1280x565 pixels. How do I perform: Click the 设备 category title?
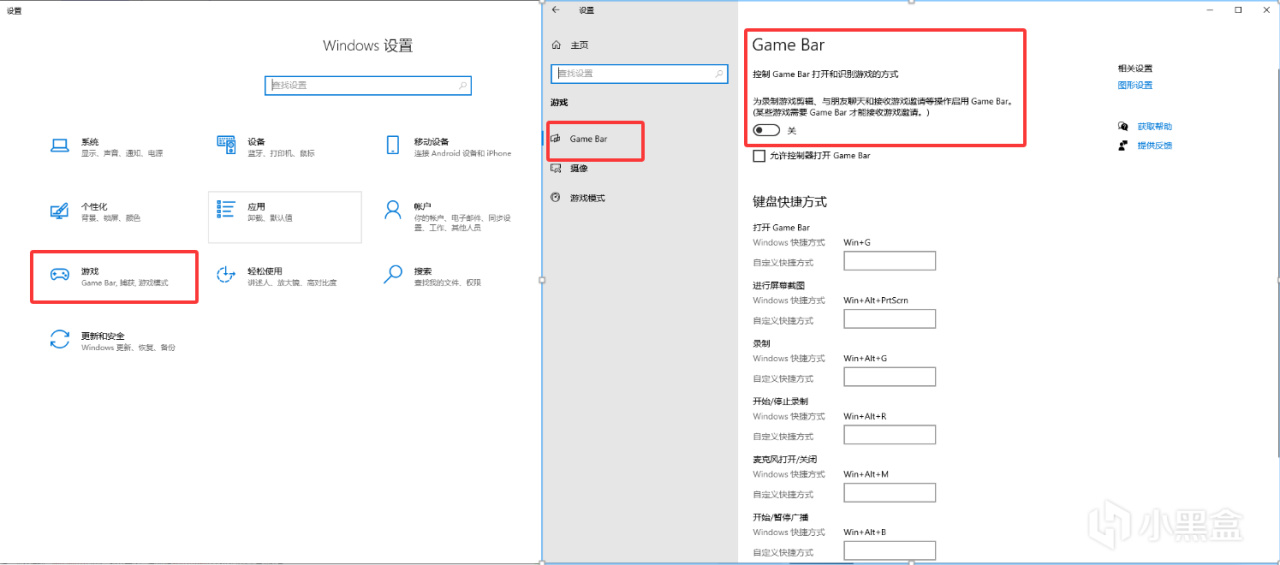(x=256, y=142)
